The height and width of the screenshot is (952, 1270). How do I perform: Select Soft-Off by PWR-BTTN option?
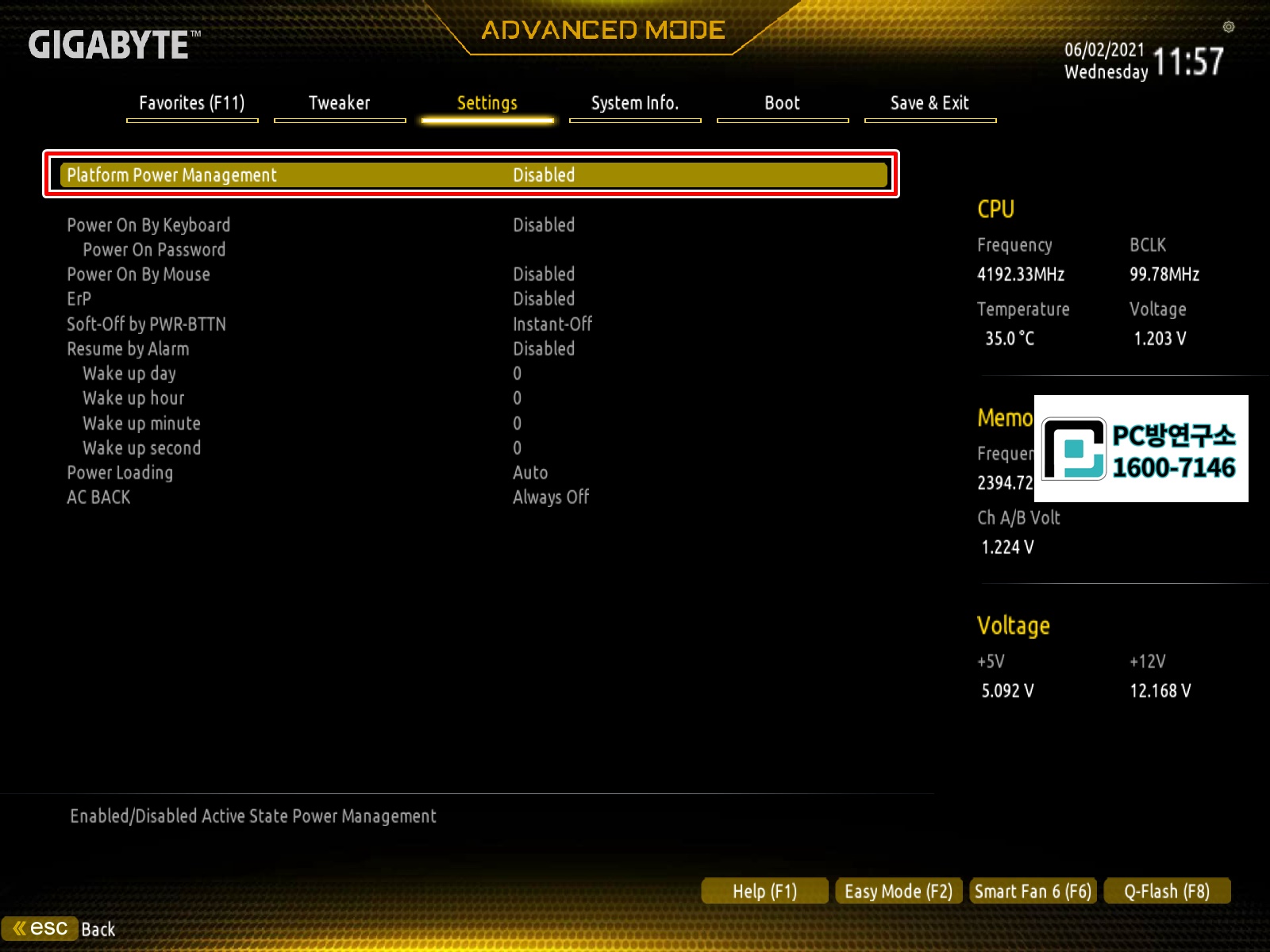[147, 324]
